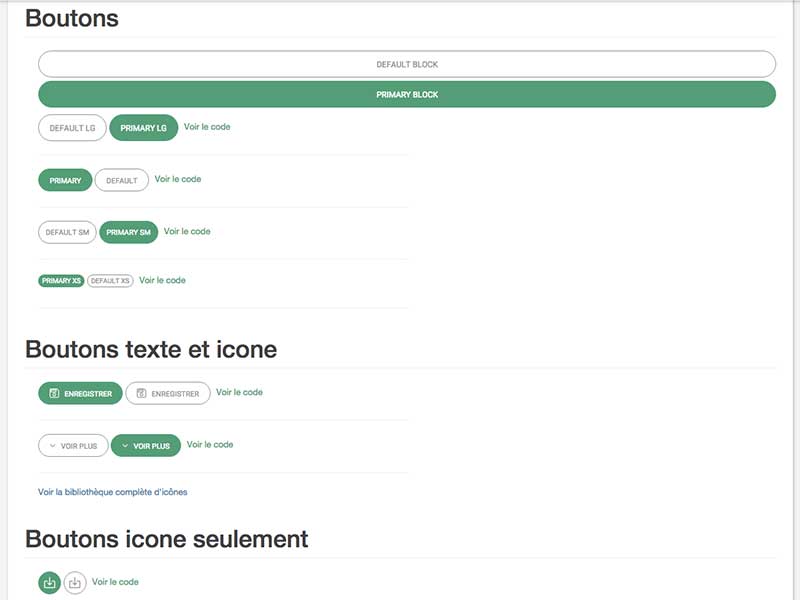Click the tiny Primary XS button

61,281
